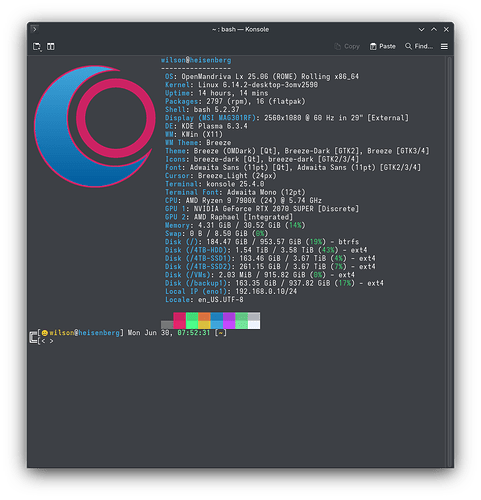Click the 'Memory: 4.31 GiB' line
The height and width of the screenshot is (500, 481).
(x=235, y=225)
